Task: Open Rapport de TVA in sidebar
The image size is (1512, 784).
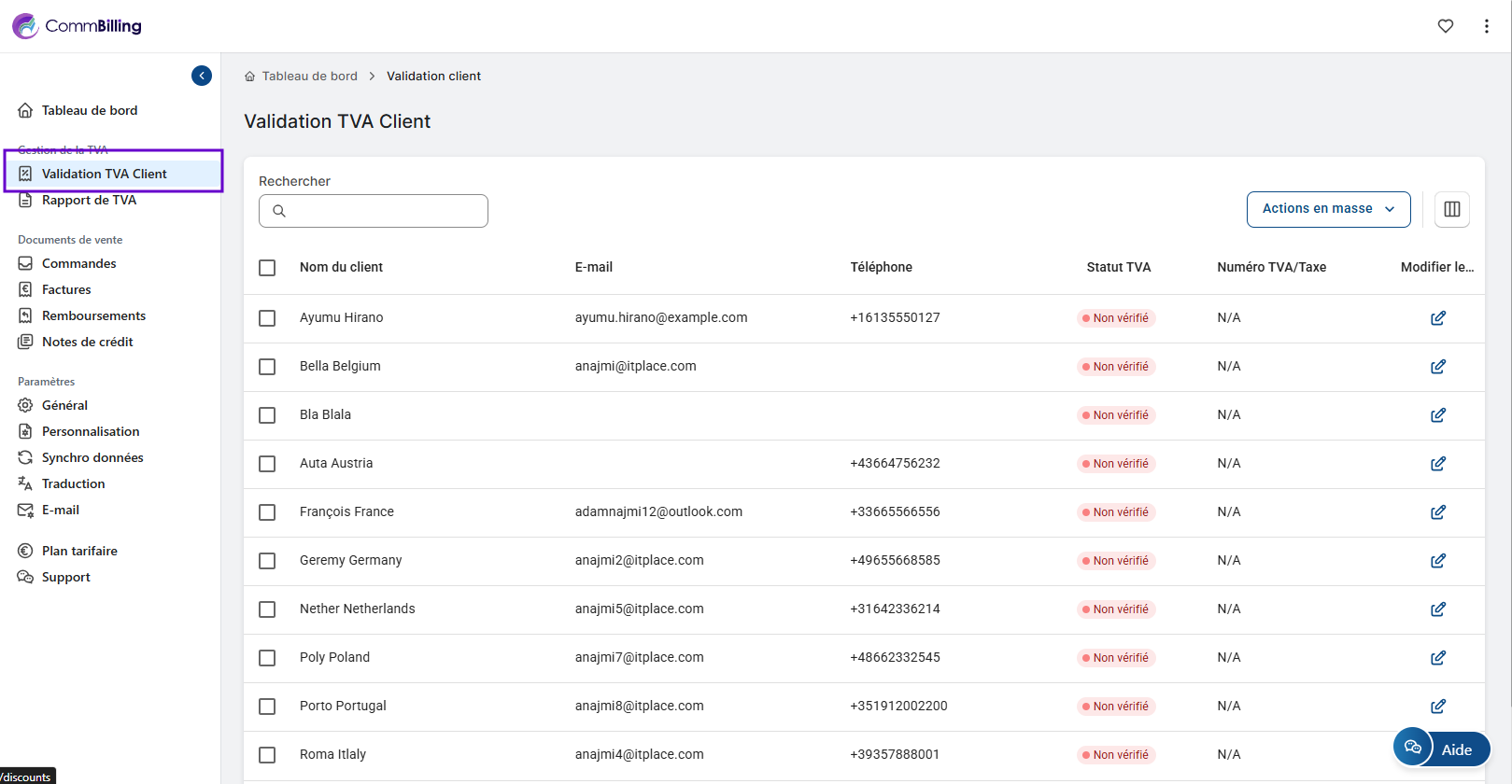Action: [x=89, y=200]
